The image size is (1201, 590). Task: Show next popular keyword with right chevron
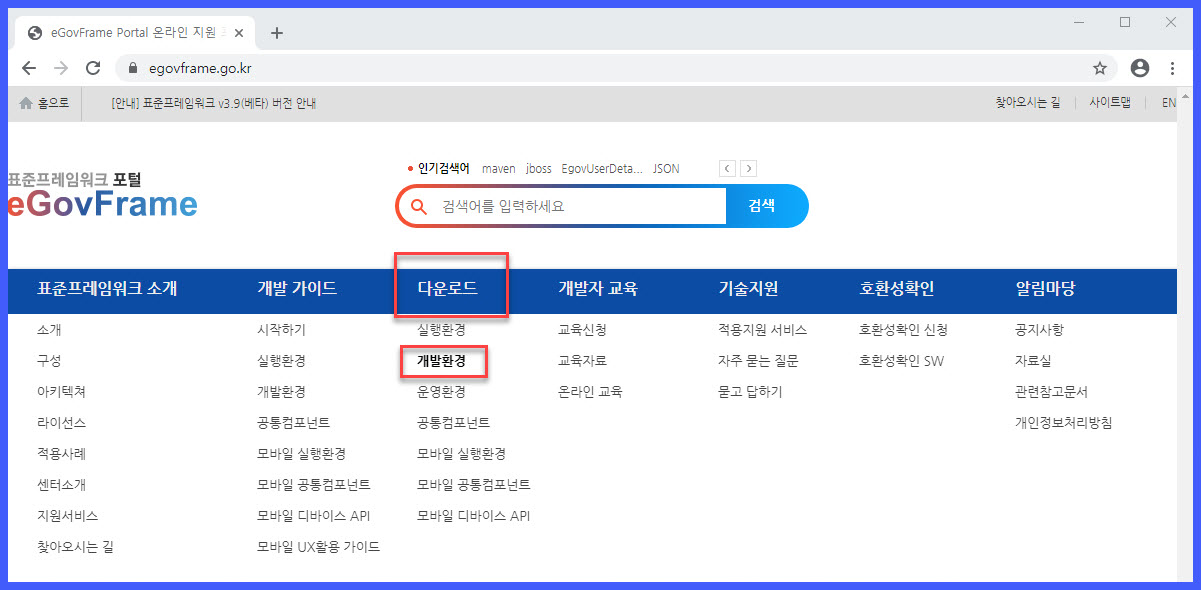[749, 168]
